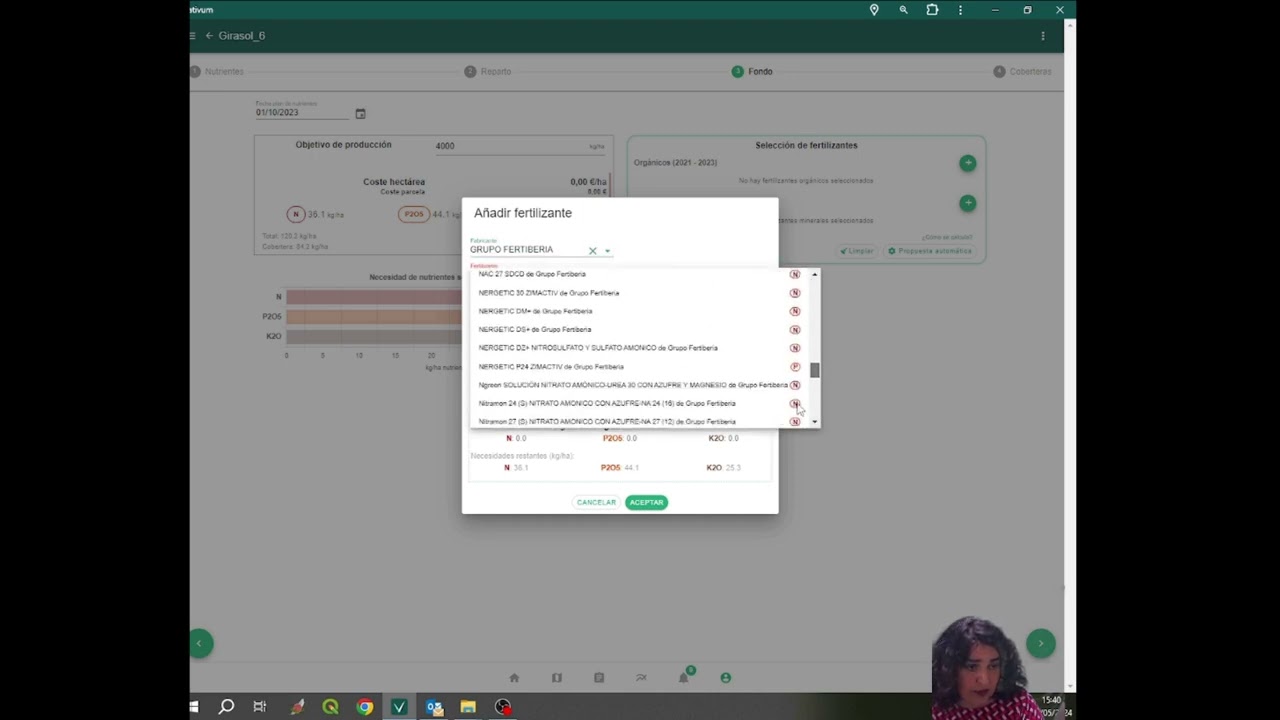Screen dimensions: 1280x720
Task: Open Outlook from the taskbar
Action: pos(434,707)
